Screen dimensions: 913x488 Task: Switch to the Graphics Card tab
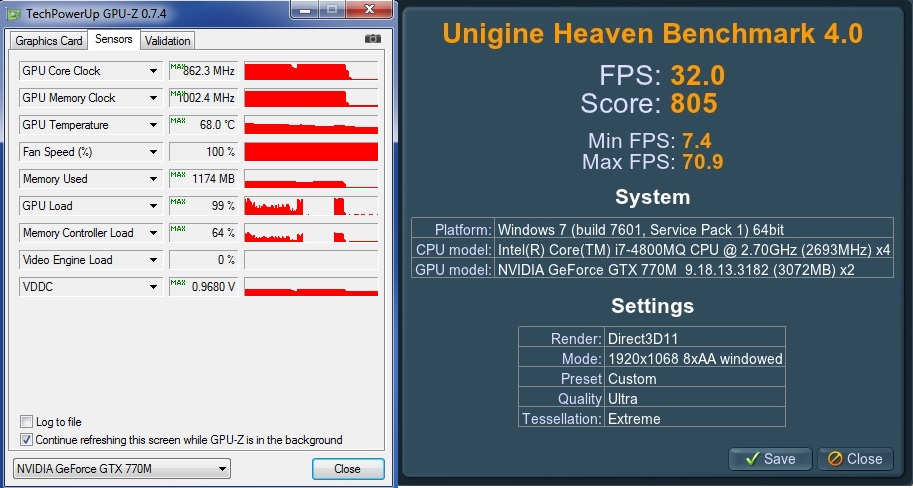pyautogui.click(x=49, y=41)
